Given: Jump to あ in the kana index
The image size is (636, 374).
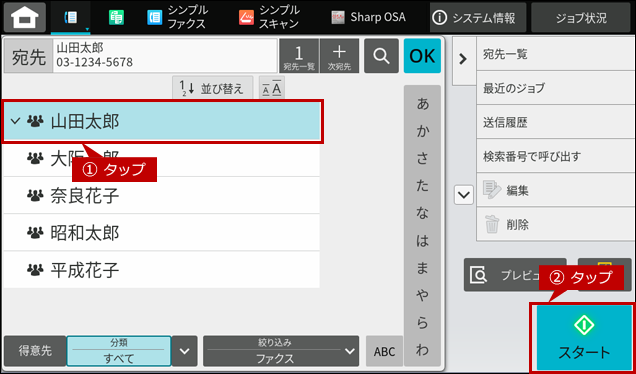Looking at the screenshot, I should point(422,104).
